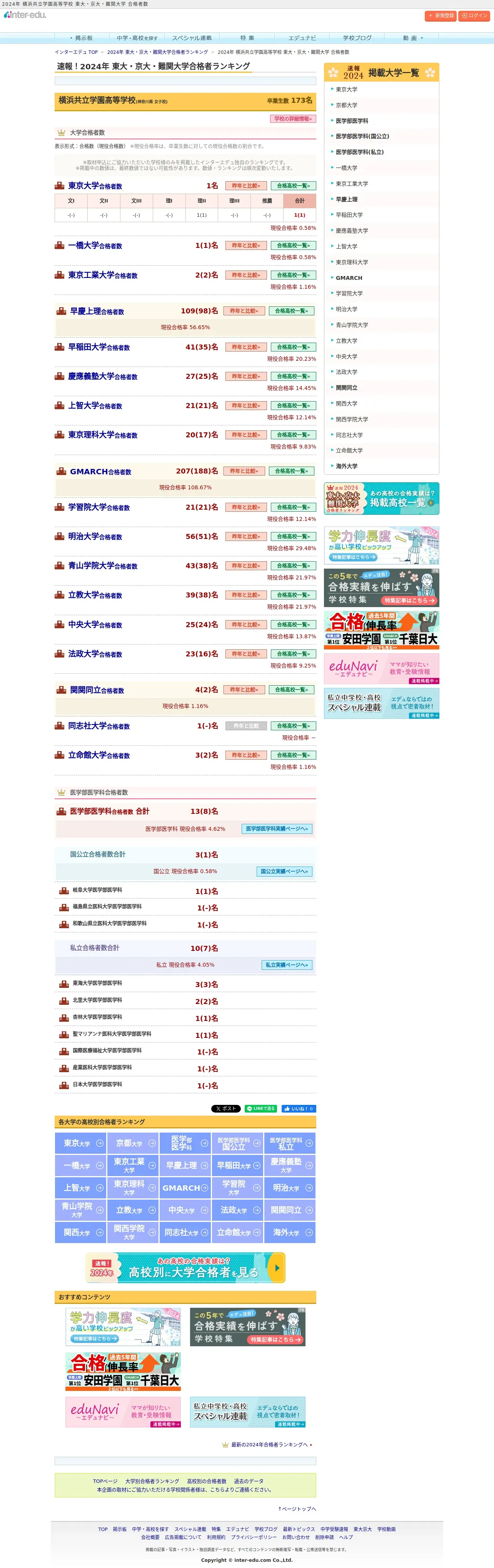
Task: Click sidebar 合格実績を伸ばす学校特集 banner
Action: click(381, 588)
